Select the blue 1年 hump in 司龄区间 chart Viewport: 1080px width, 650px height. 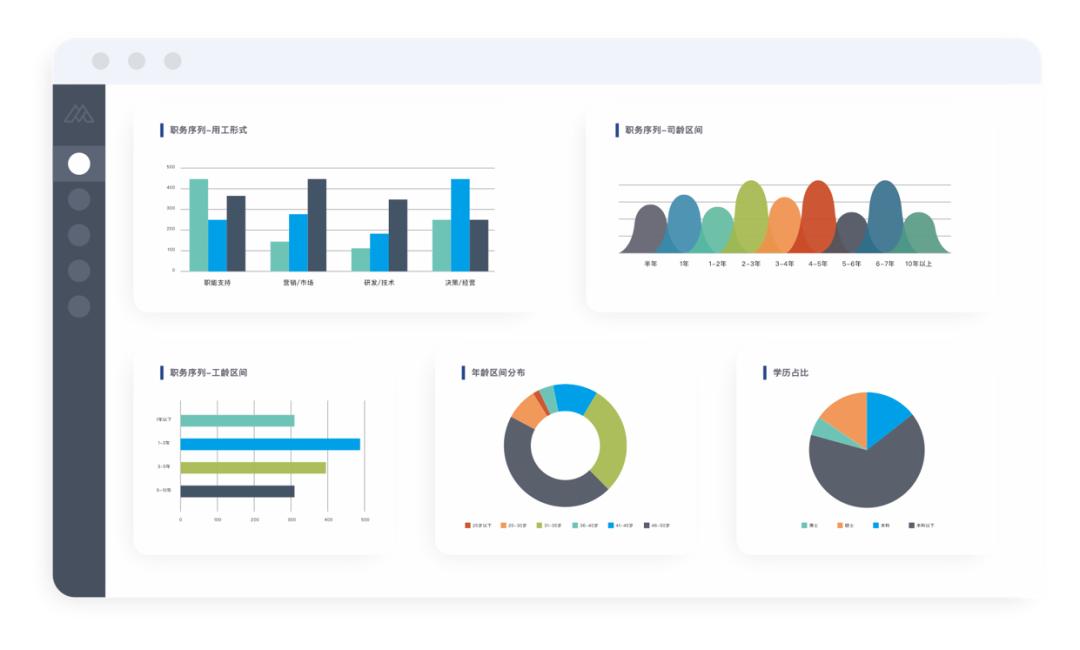(x=684, y=226)
